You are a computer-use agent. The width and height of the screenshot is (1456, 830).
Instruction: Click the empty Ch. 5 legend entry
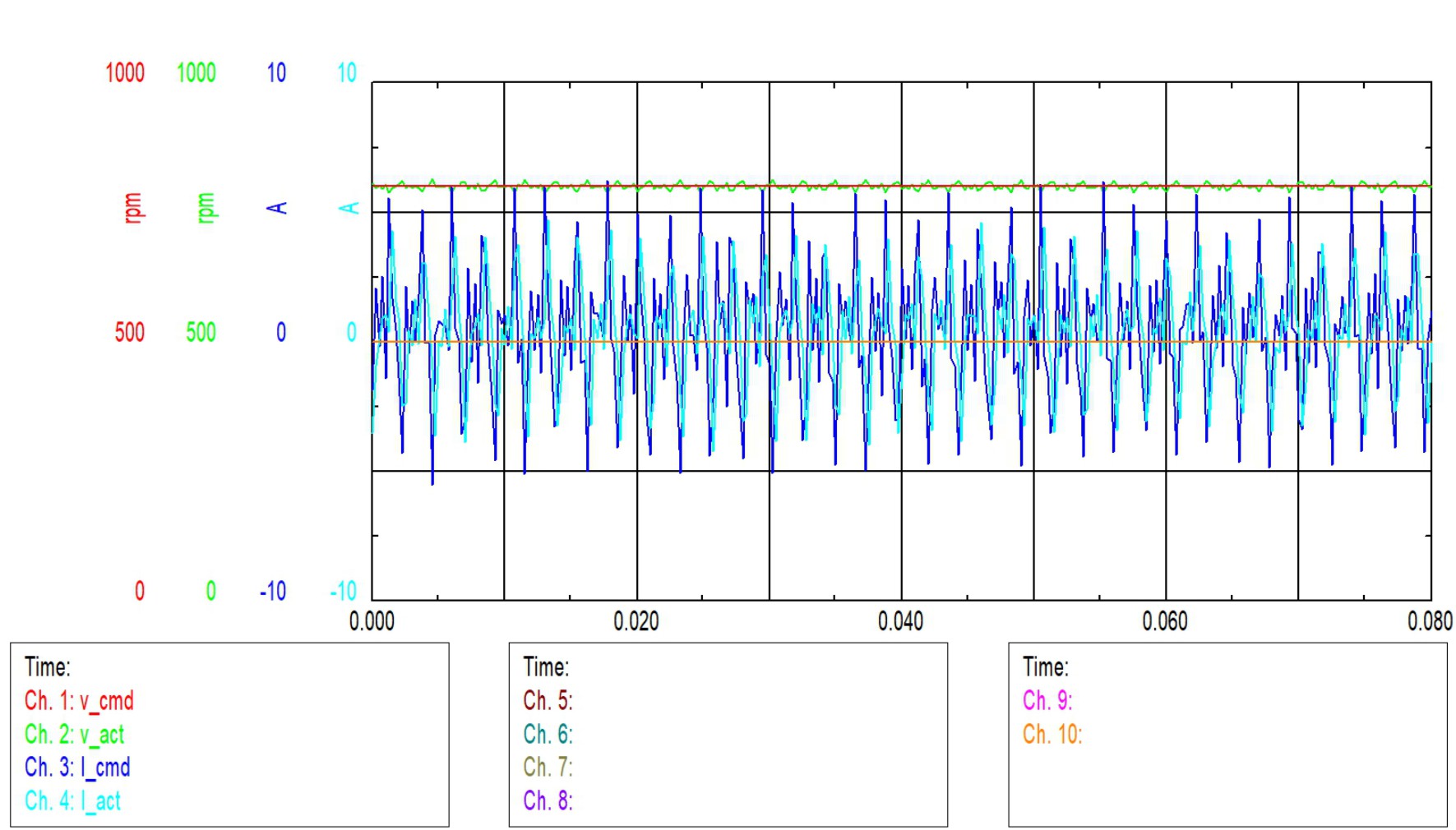[548, 701]
